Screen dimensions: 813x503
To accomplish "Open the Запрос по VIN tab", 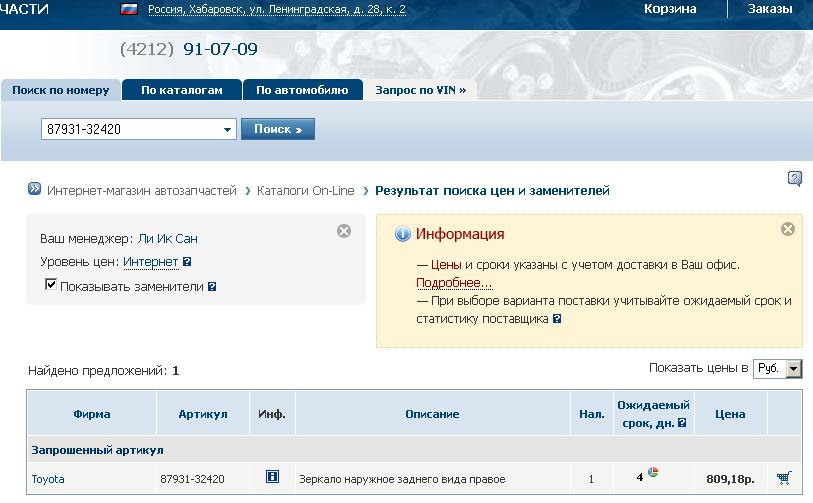I will click(x=420, y=90).
